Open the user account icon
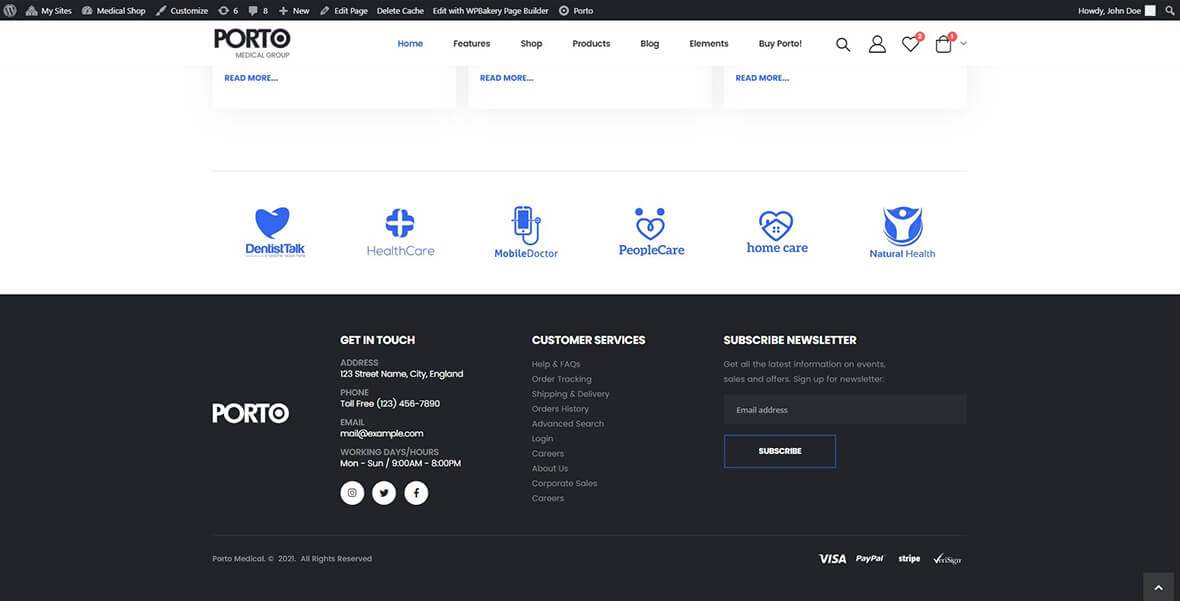The image size is (1180, 601). point(877,44)
